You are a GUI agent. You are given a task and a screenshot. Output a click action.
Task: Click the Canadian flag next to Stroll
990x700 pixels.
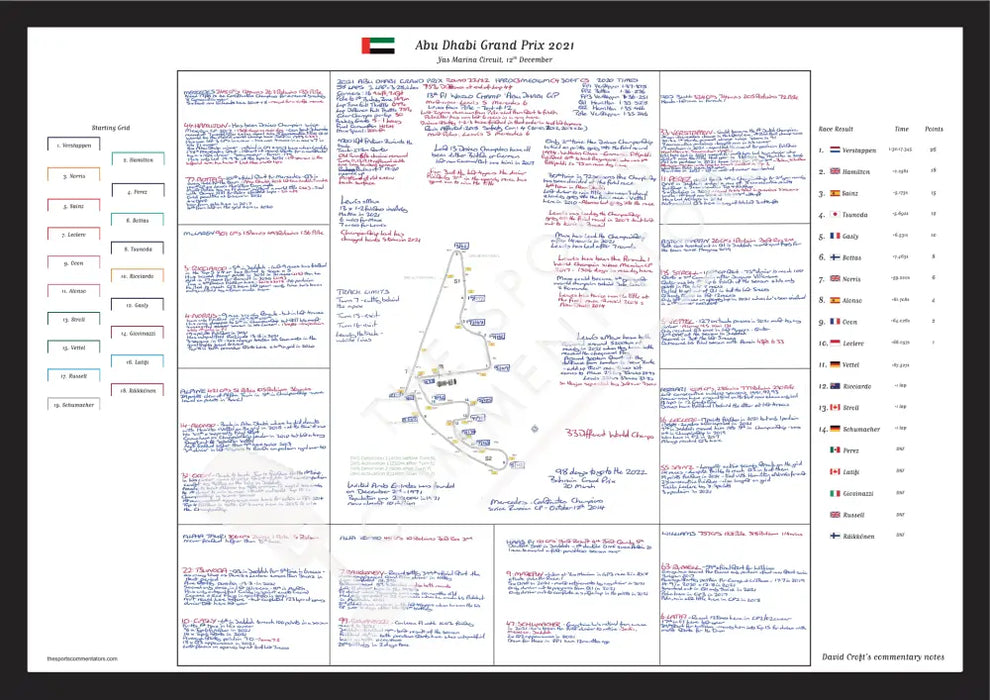tap(835, 408)
